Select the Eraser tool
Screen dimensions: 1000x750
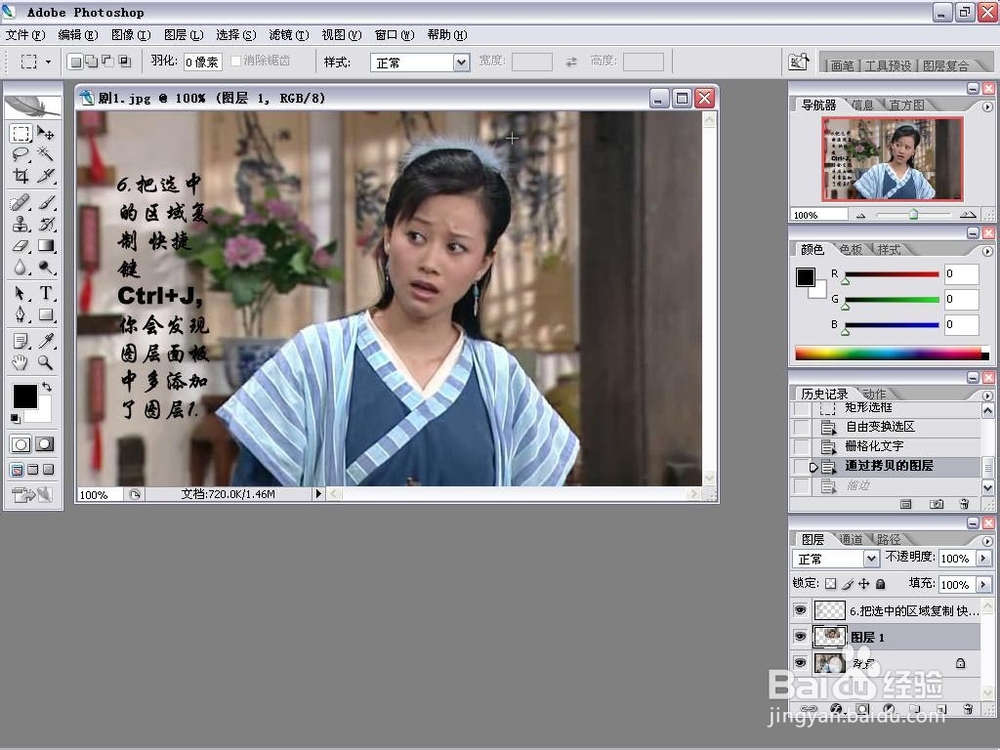coord(20,243)
